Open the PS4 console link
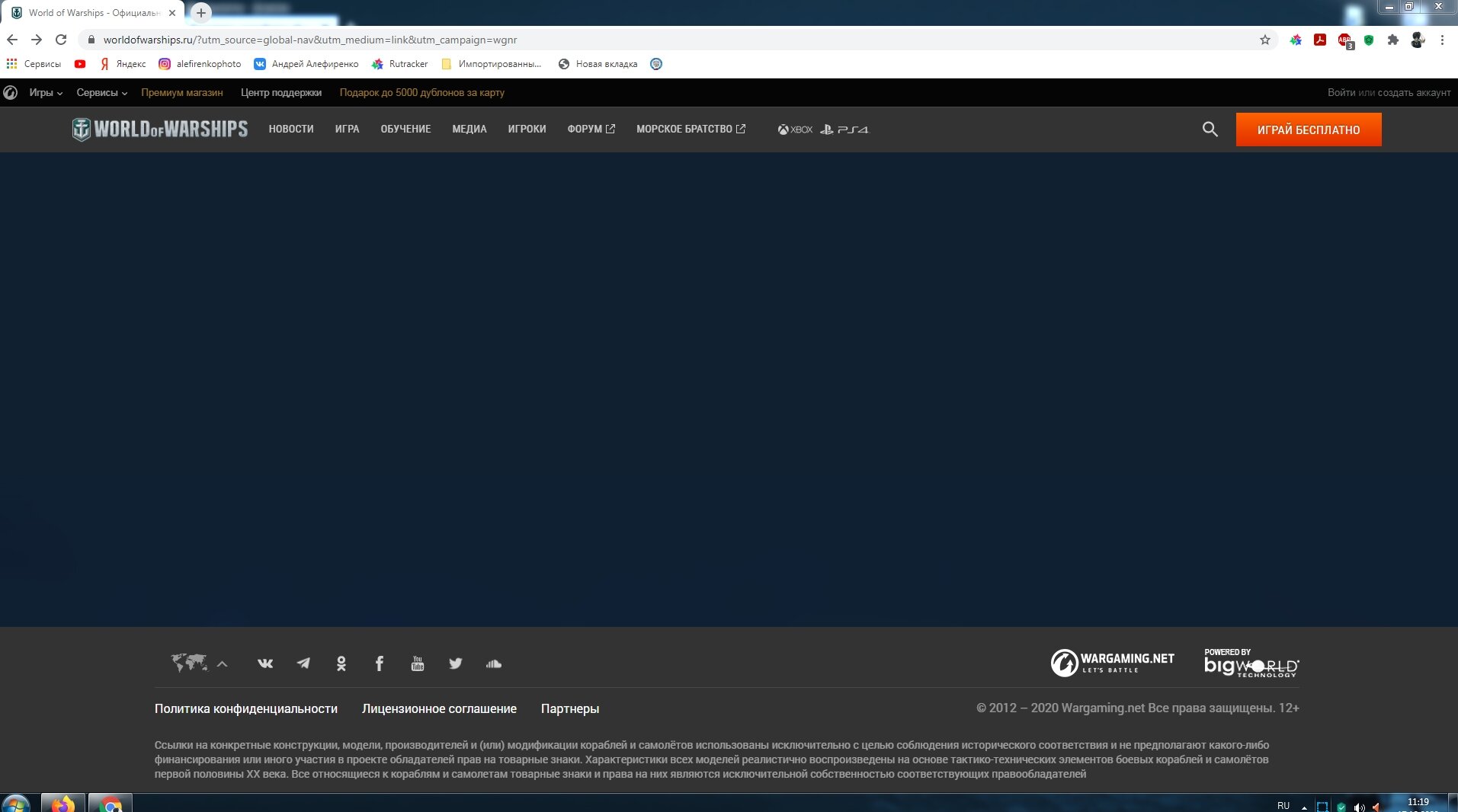Viewport: 1458px width, 812px height. click(844, 129)
